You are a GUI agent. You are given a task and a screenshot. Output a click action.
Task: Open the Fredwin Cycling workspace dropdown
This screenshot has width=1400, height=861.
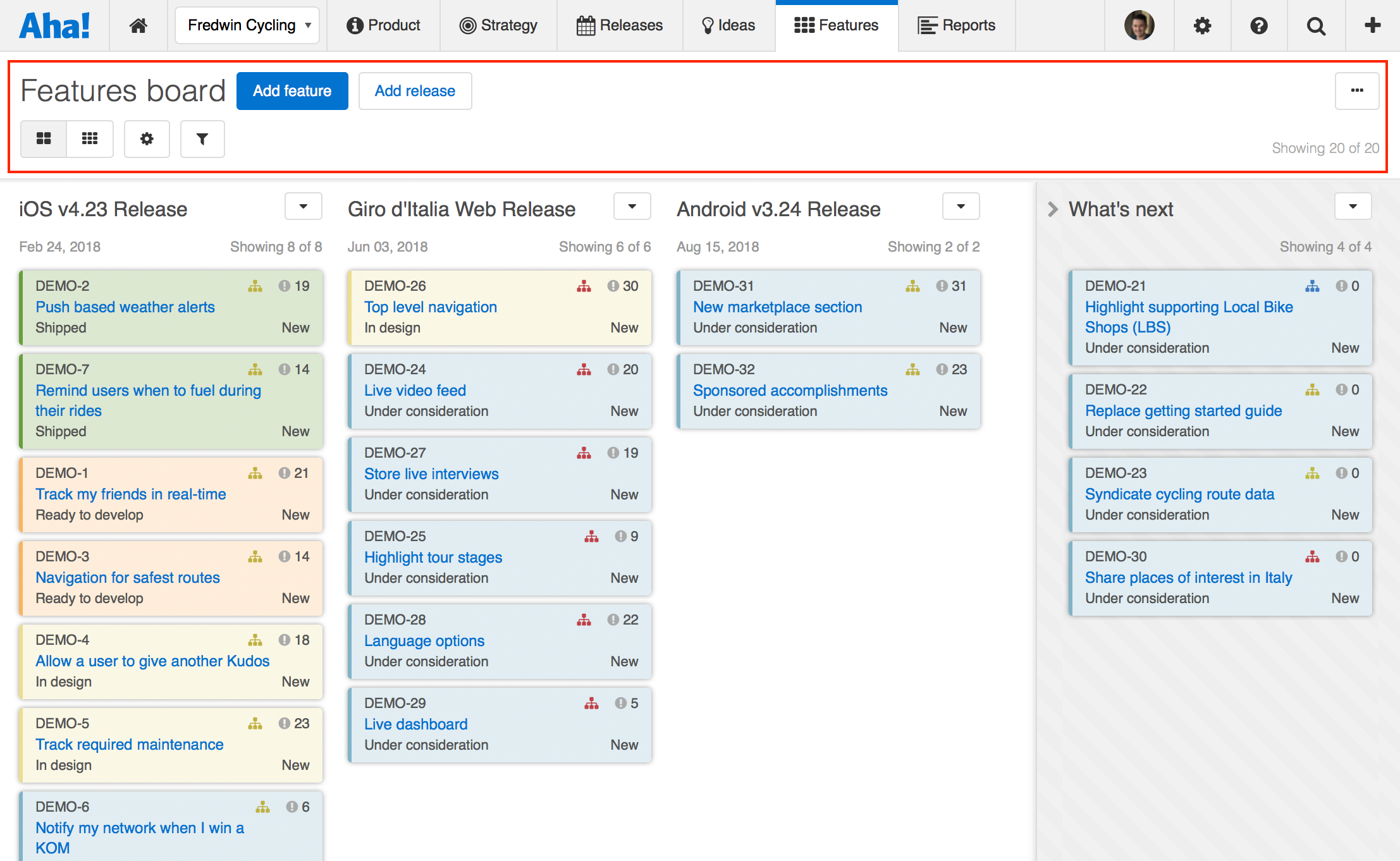247,25
